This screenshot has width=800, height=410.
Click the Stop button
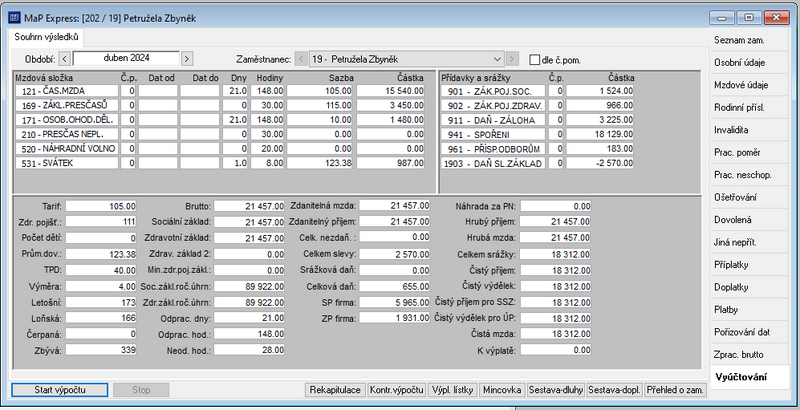[141, 390]
